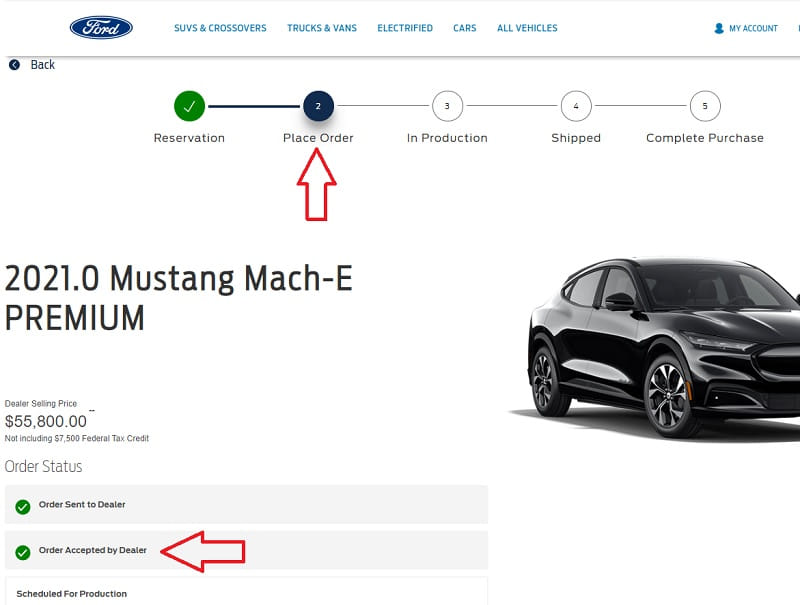Select step 3 In Production circle

(x=447, y=106)
